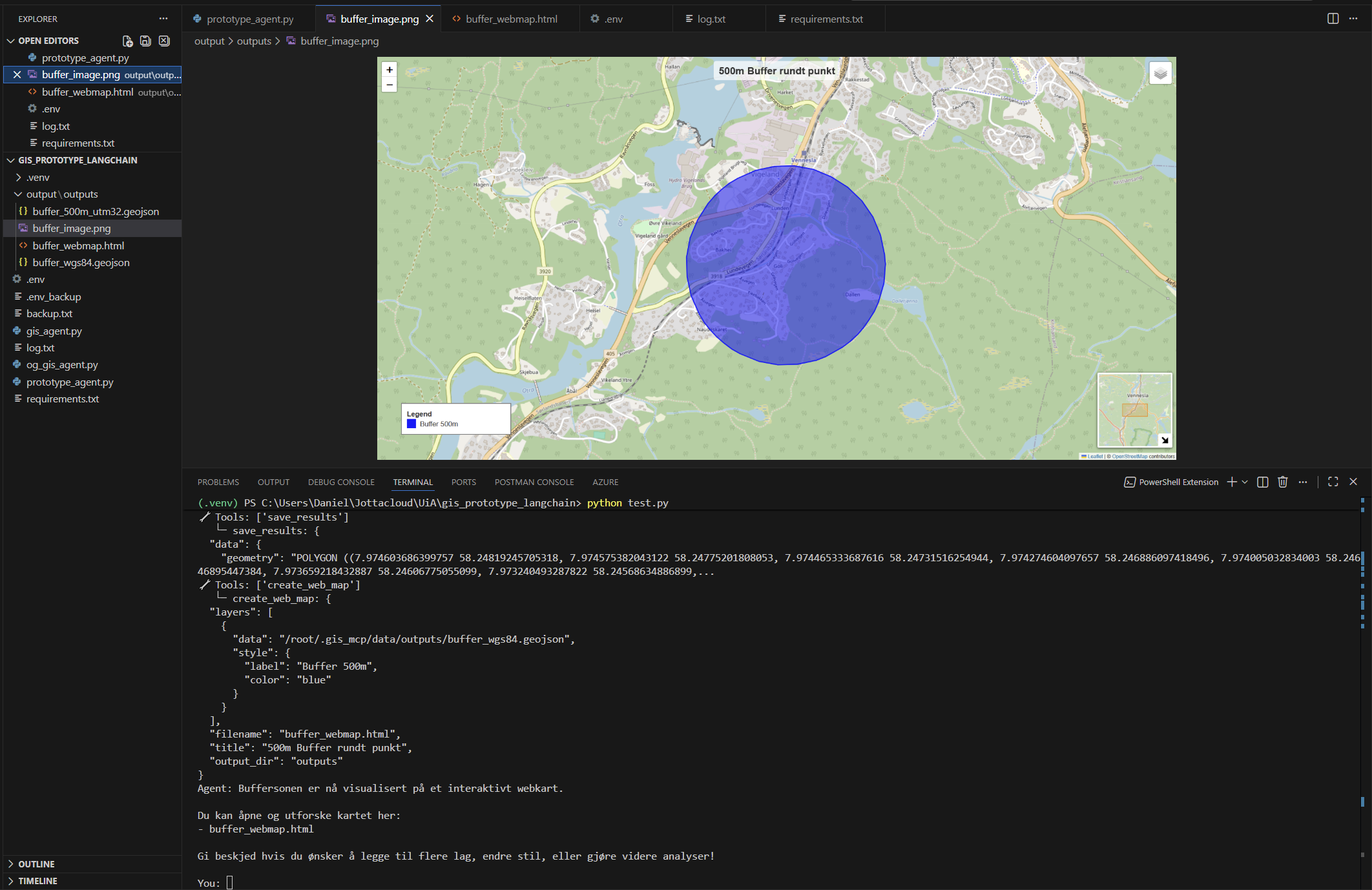
Task: Close the buffer_image.png editor tab
Action: pyautogui.click(x=430, y=19)
